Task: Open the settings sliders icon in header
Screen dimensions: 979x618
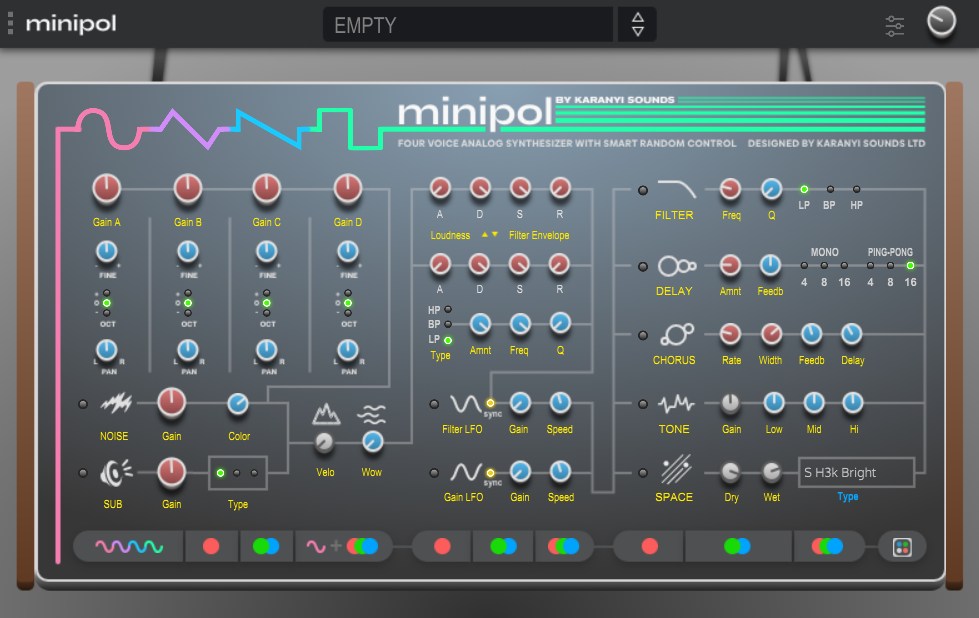Action: coord(895,26)
